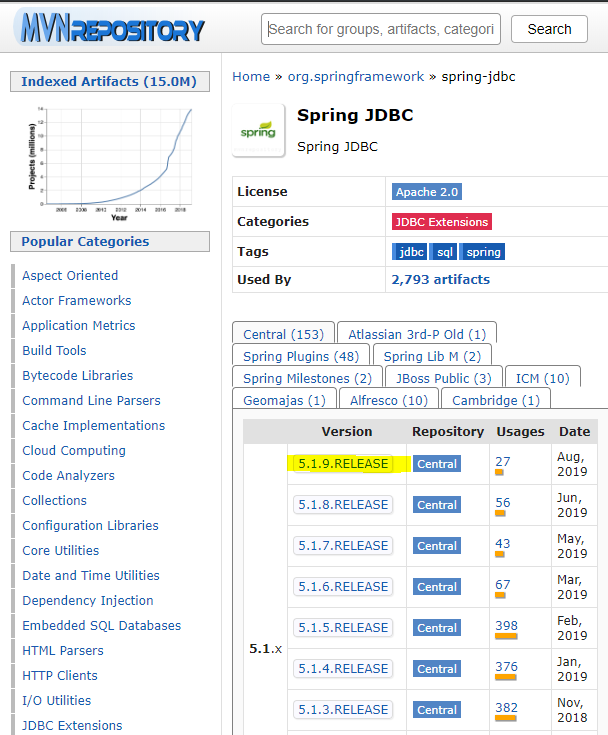This screenshot has height=735, width=608.
Task: Switch to the Spring Plugins (48) tab
Action: (x=301, y=356)
